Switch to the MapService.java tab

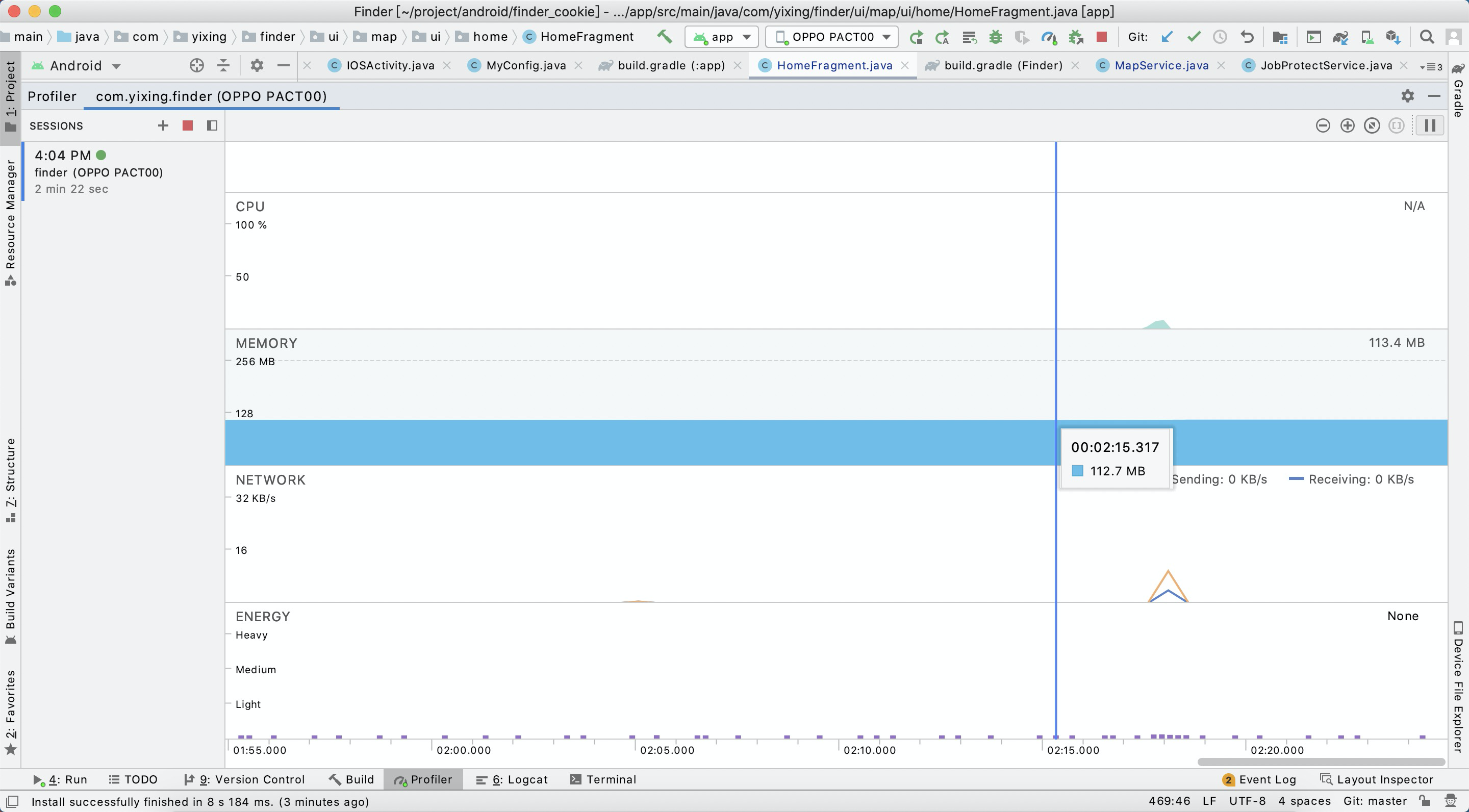(x=1161, y=66)
